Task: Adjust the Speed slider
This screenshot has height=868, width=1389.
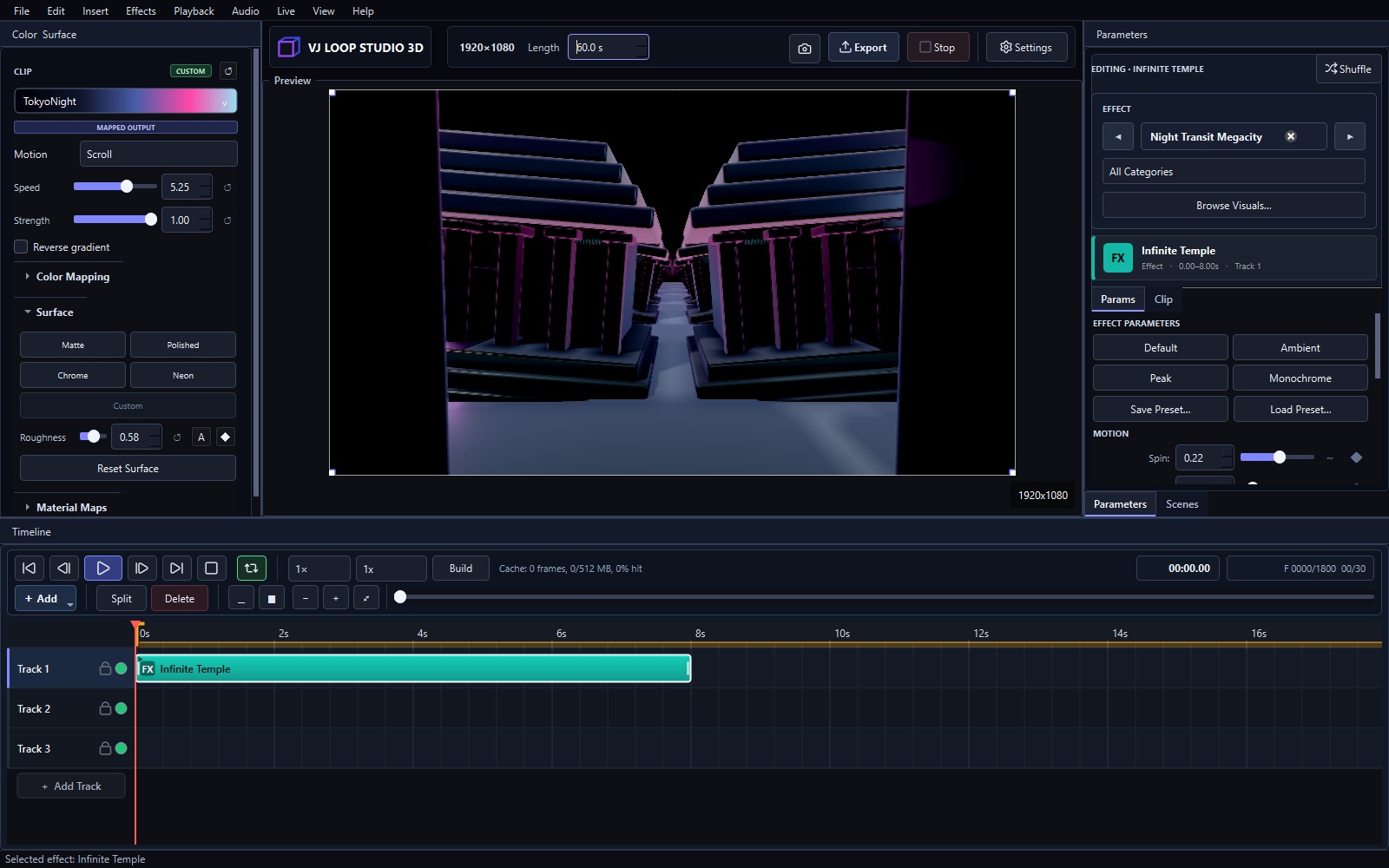Action: 115,187
